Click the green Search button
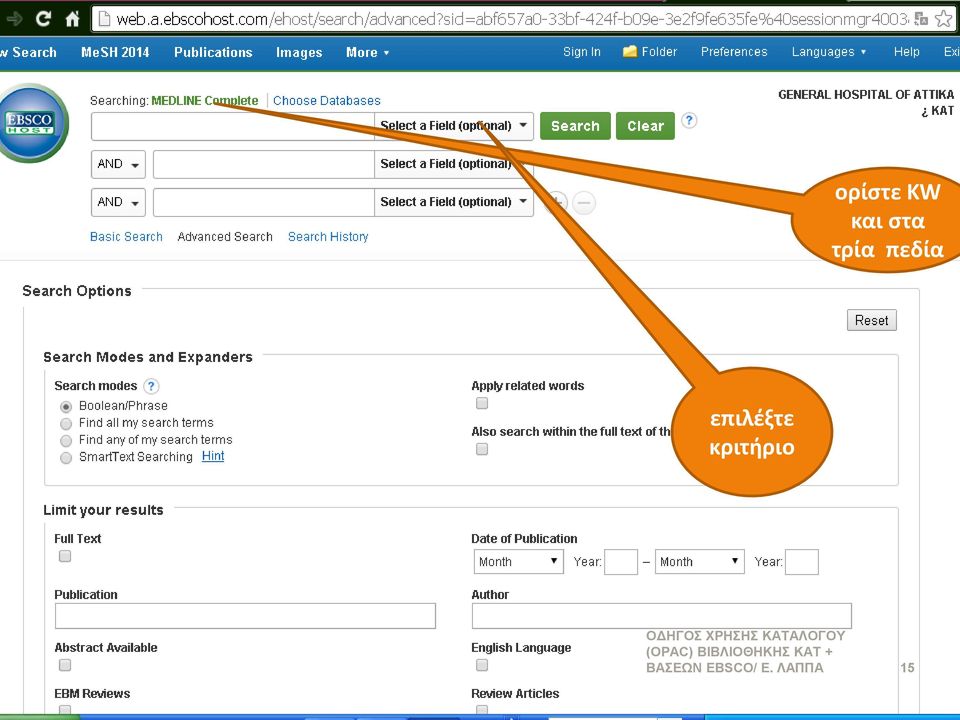Screen dimensions: 960x720 [576, 126]
